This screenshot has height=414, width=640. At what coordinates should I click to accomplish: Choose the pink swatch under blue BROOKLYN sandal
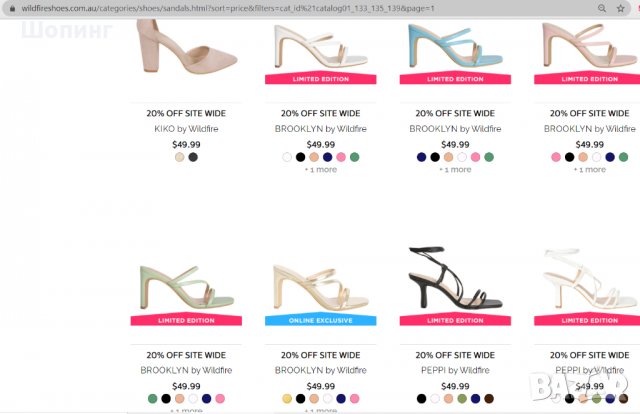(476, 157)
